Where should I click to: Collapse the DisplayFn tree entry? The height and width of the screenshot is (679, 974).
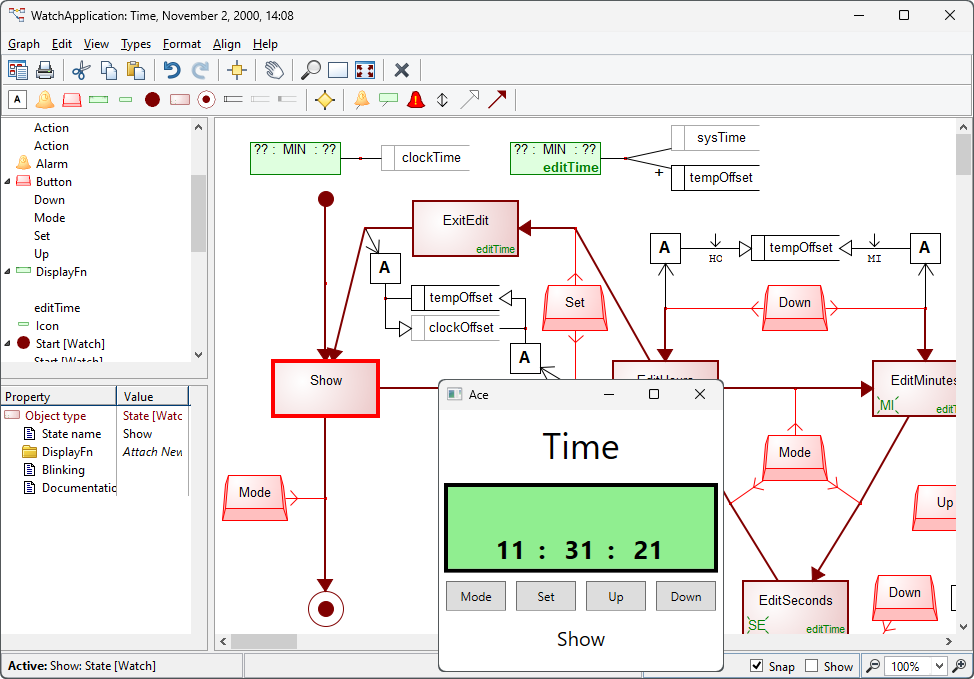8,270
